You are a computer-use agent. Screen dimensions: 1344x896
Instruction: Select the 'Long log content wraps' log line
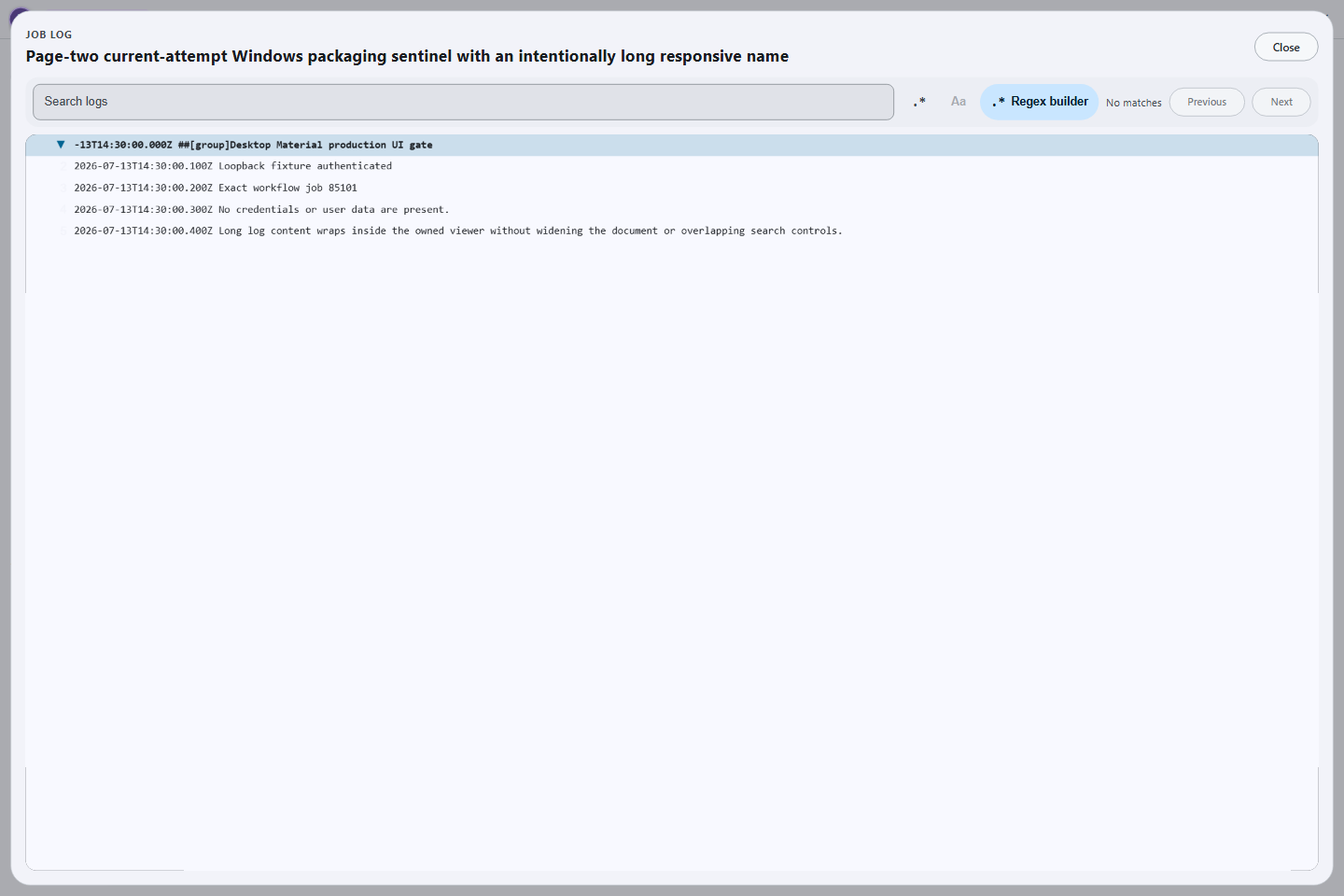coord(672,231)
